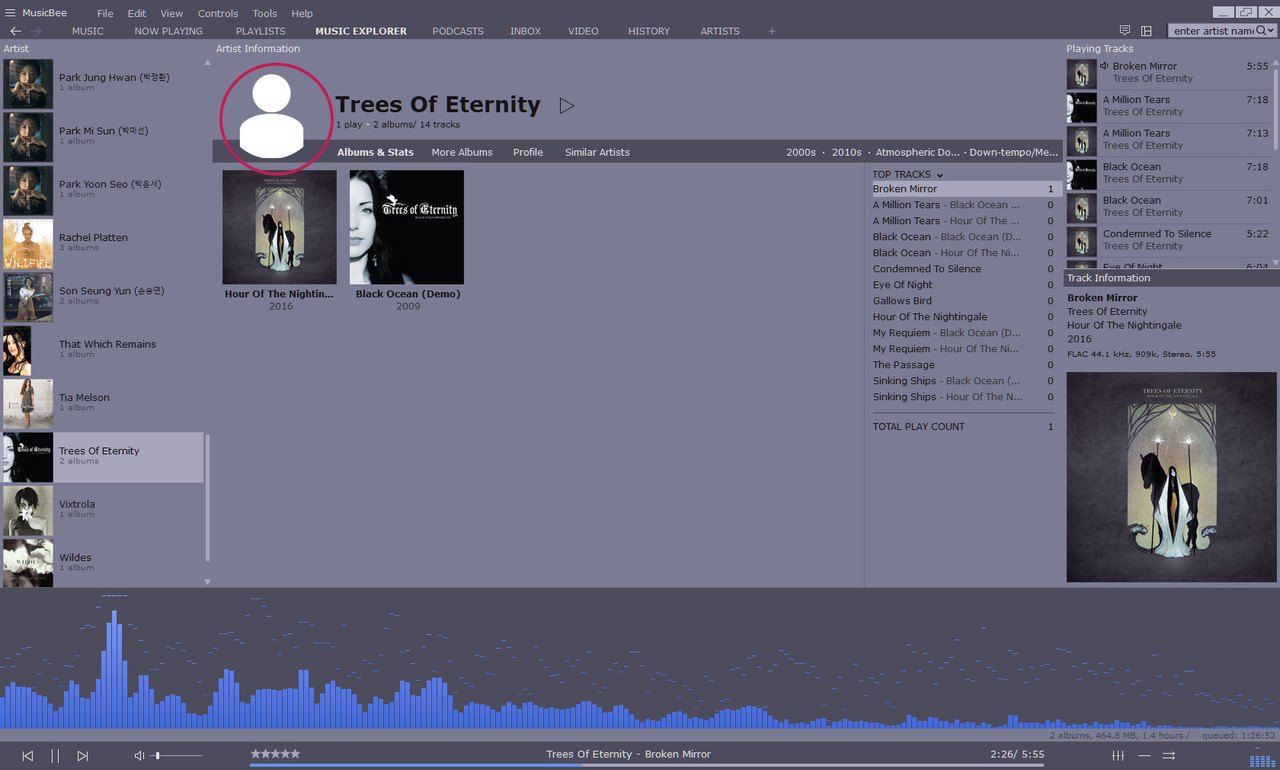This screenshot has width=1280, height=770.
Task: Click the artist placeholder picture
Action: [275, 118]
